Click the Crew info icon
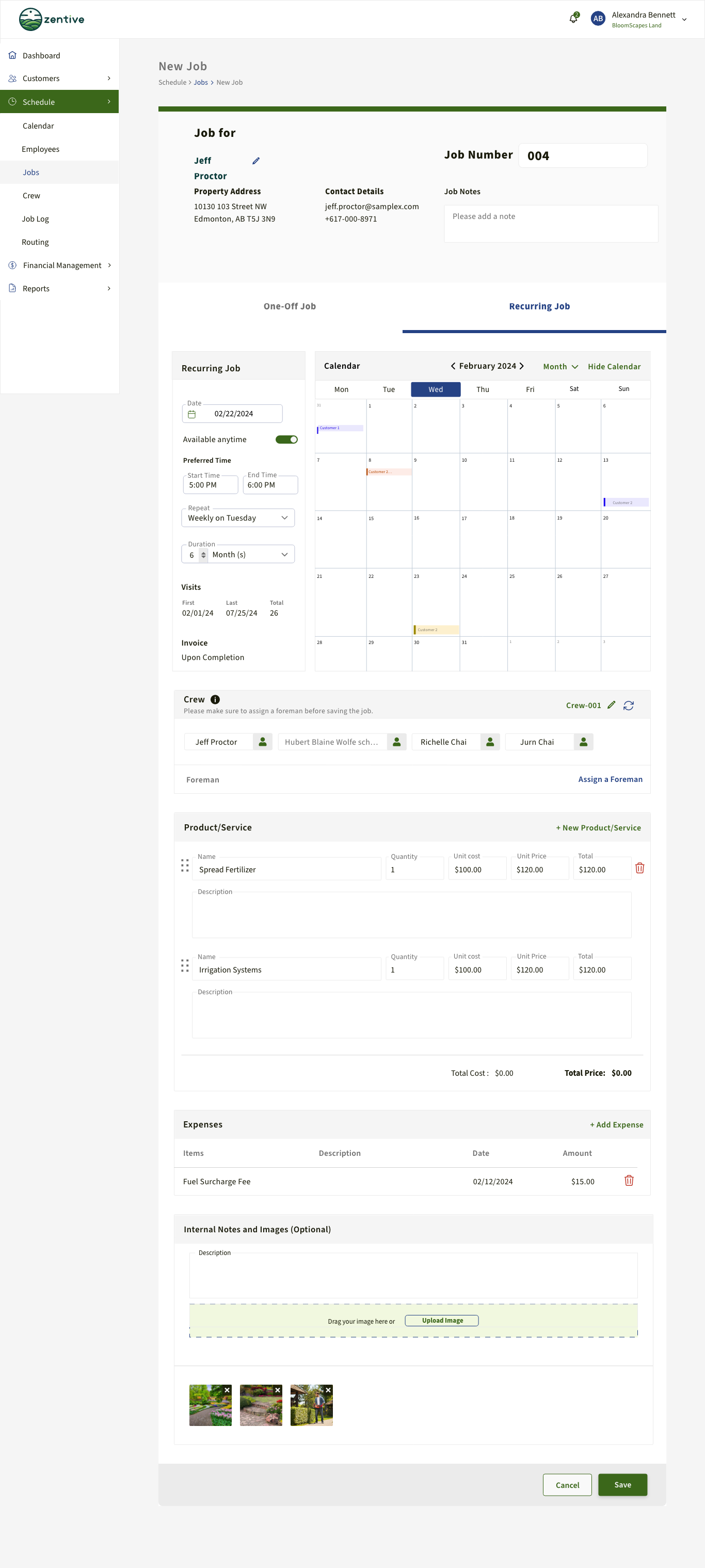This screenshot has height=1568, width=705. [215, 699]
